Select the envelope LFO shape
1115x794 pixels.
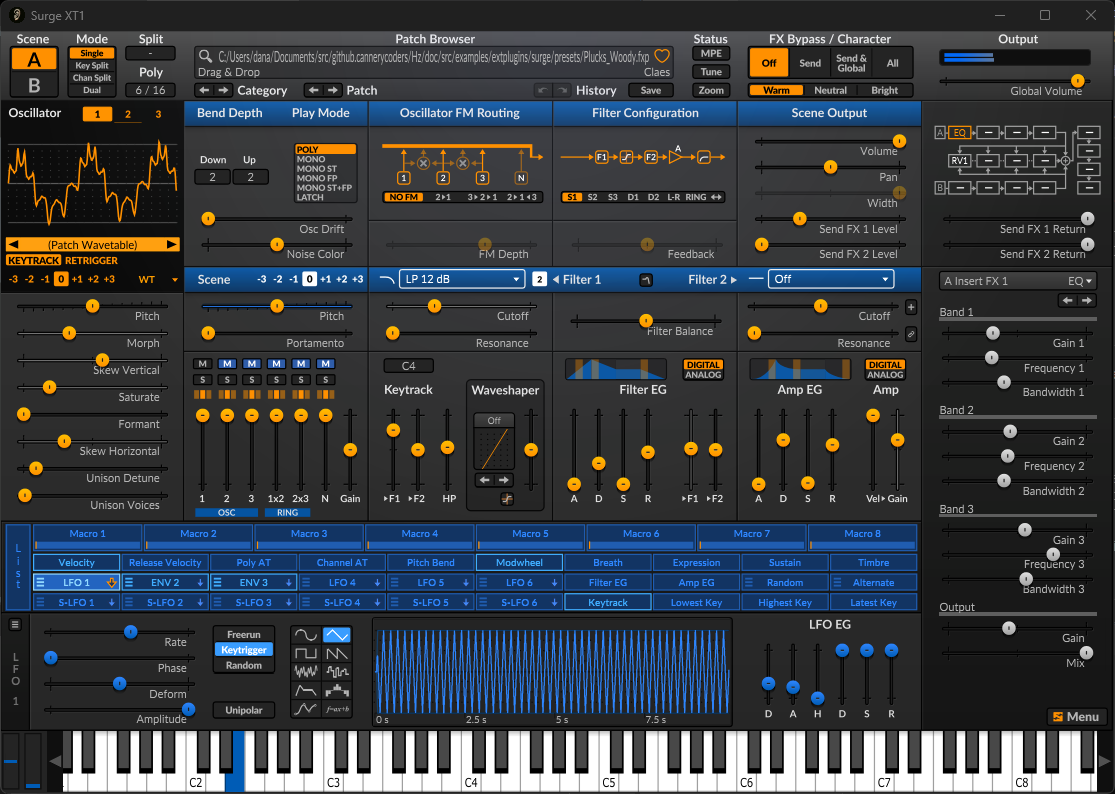(x=306, y=690)
